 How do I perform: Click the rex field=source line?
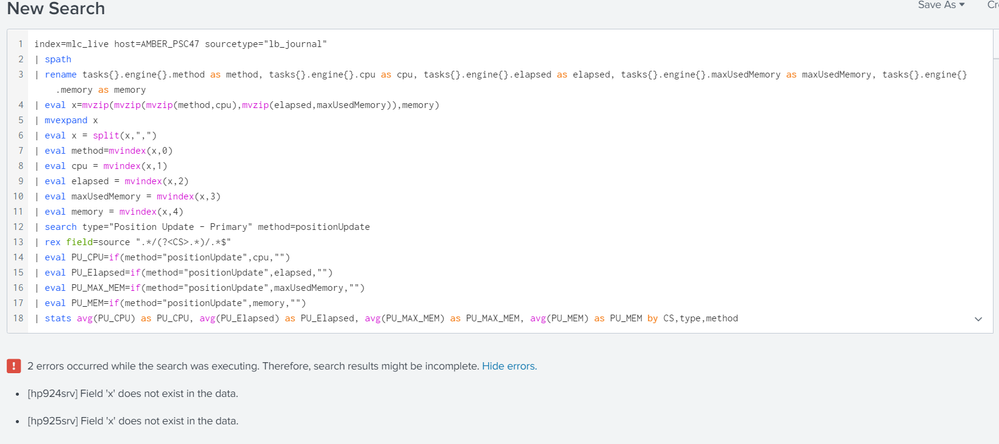click(133, 242)
